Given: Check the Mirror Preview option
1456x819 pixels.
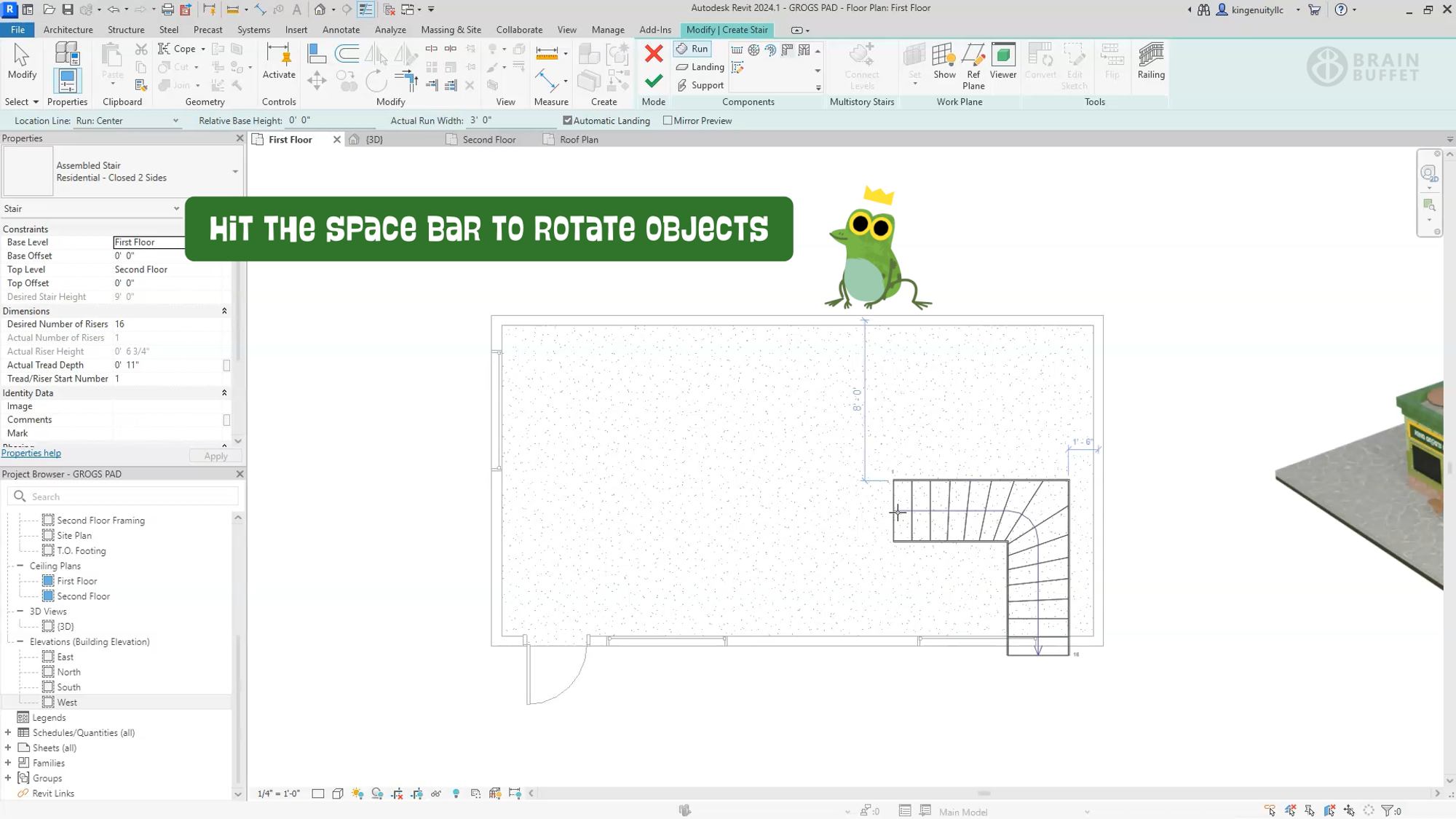Looking at the screenshot, I should [668, 120].
